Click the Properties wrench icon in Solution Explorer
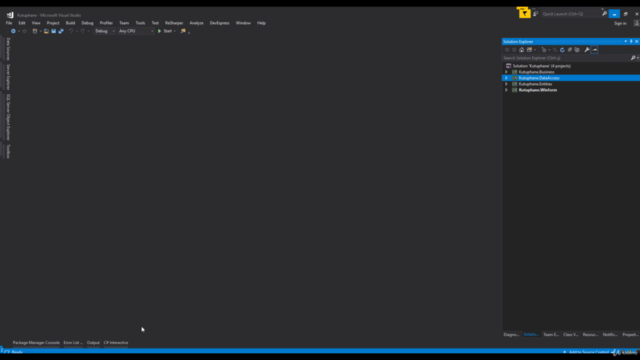 click(587, 50)
